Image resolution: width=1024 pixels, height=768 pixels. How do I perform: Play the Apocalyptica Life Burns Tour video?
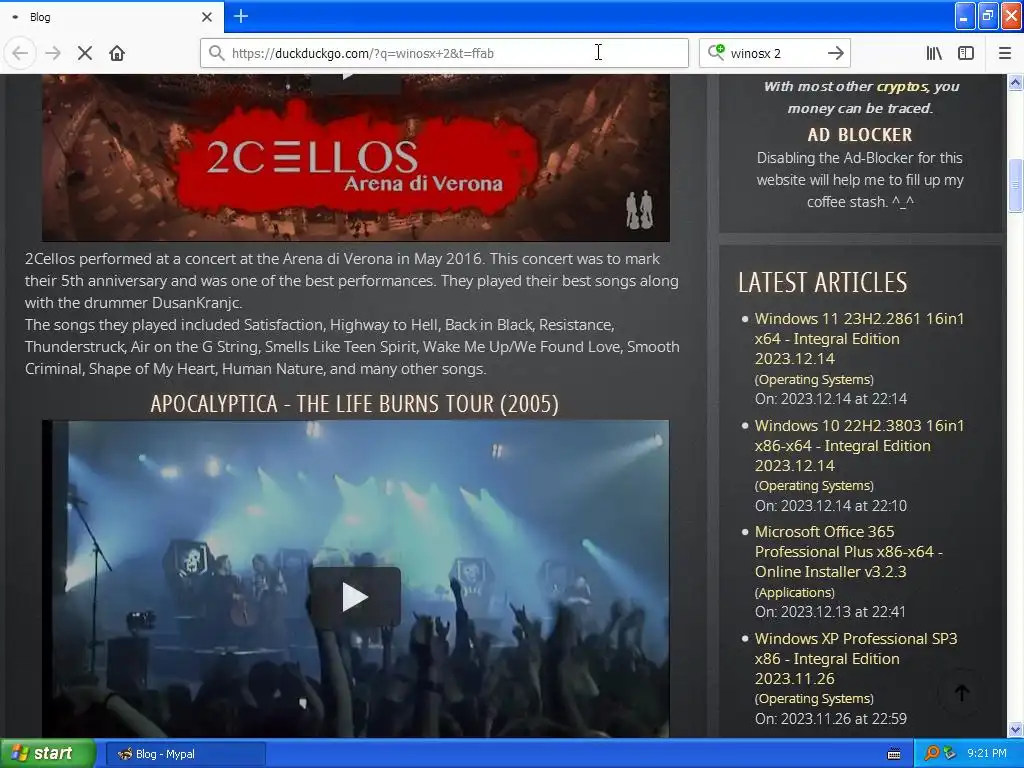point(355,597)
